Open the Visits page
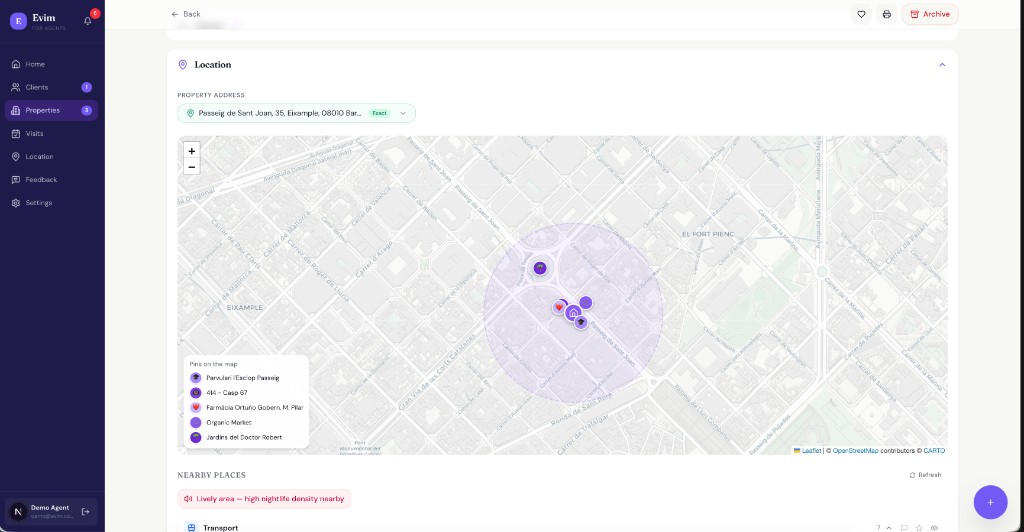The height and width of the screenshot is (532, 1024). [52, 133]
